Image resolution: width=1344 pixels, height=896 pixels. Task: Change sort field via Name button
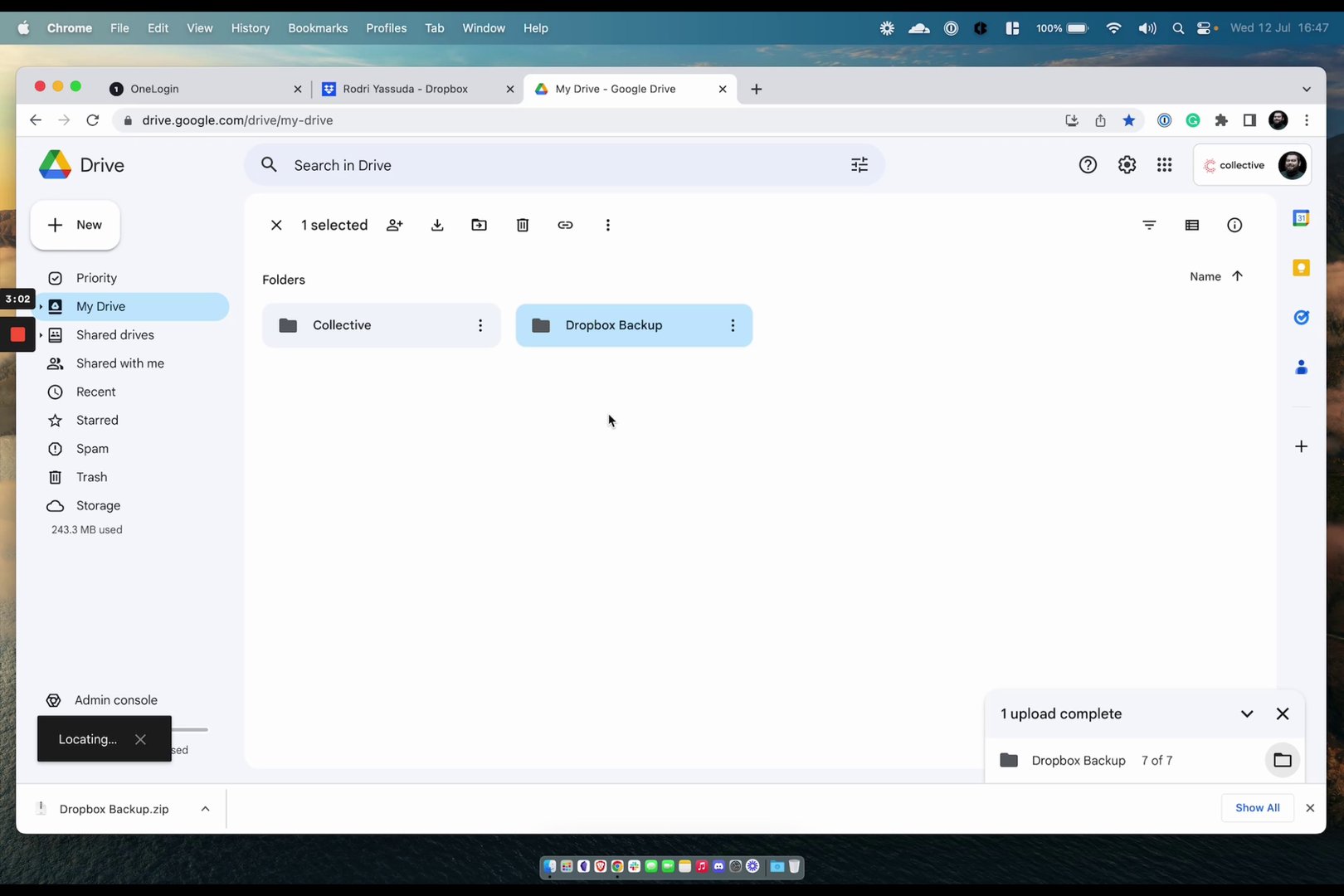(x=1205, y=276)
